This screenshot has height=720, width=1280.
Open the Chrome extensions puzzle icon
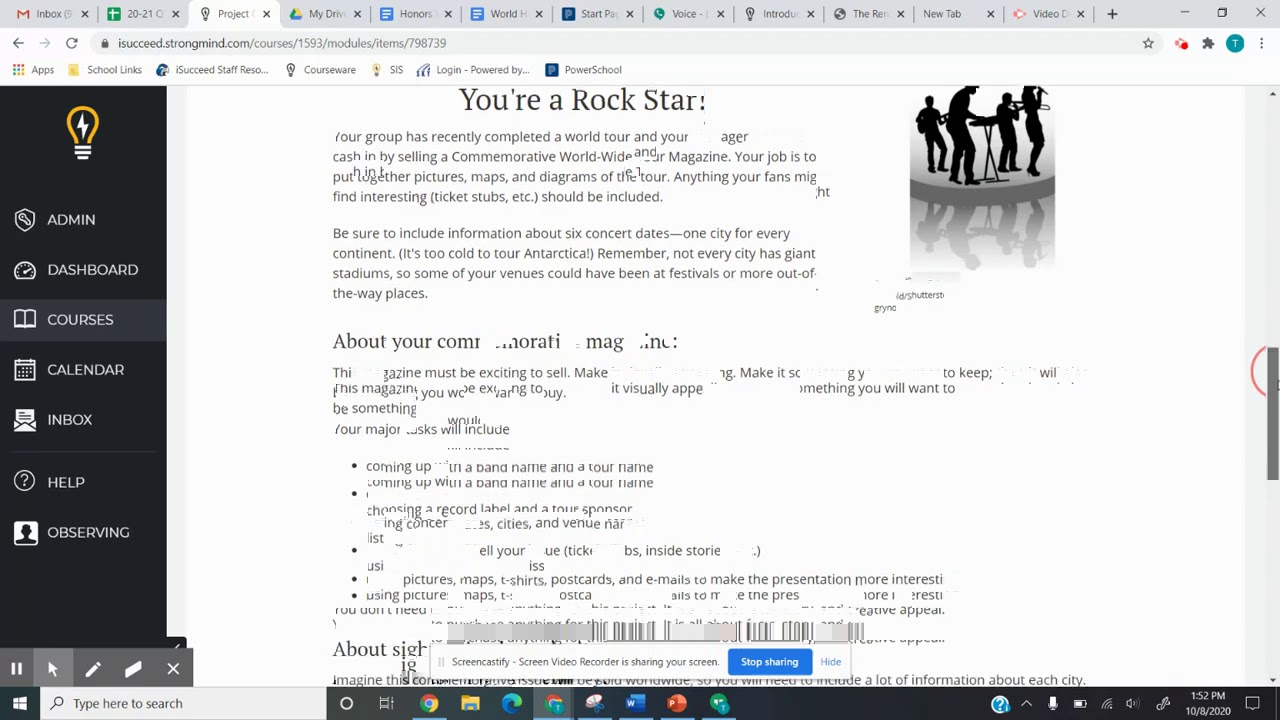[x=1208, y=43]
